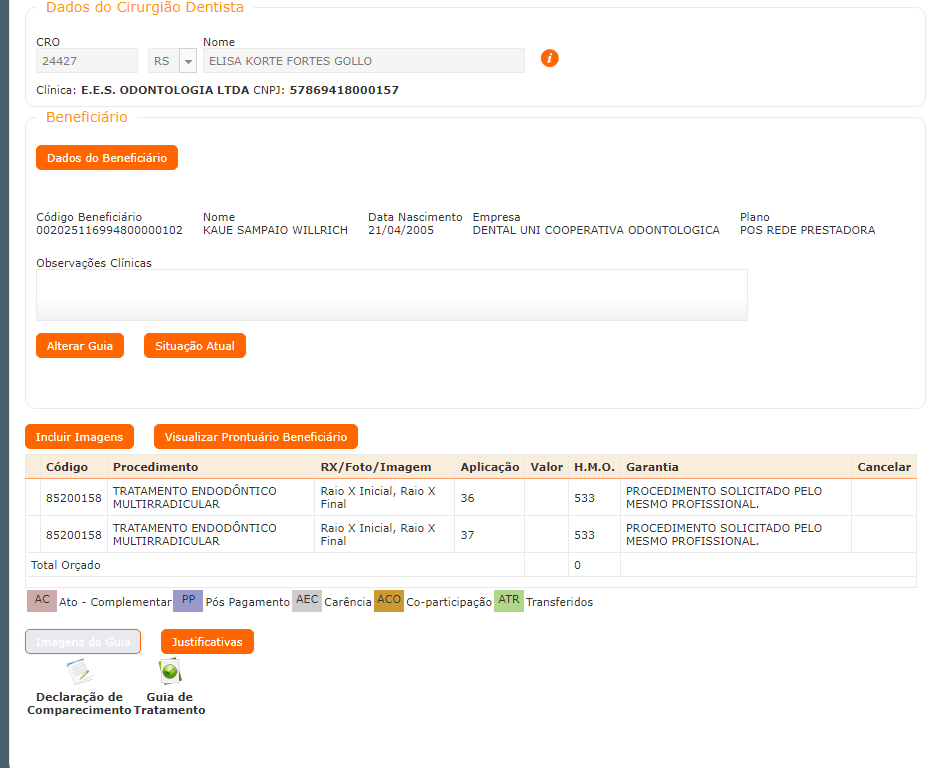Expand the RS state dropdown arrow
This screenshot has height=768, width=932.
188,61
